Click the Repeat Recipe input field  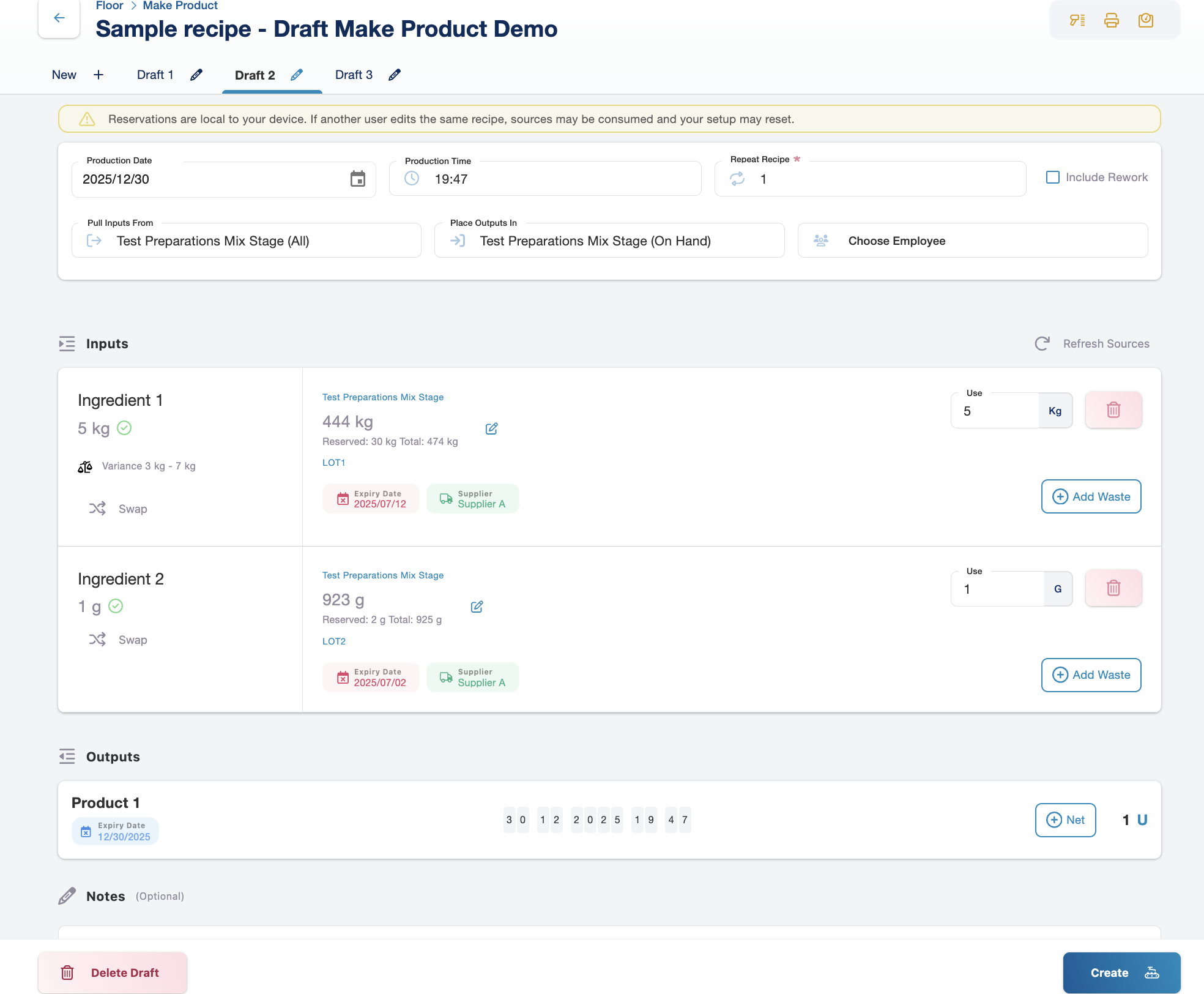pos(881,179)
